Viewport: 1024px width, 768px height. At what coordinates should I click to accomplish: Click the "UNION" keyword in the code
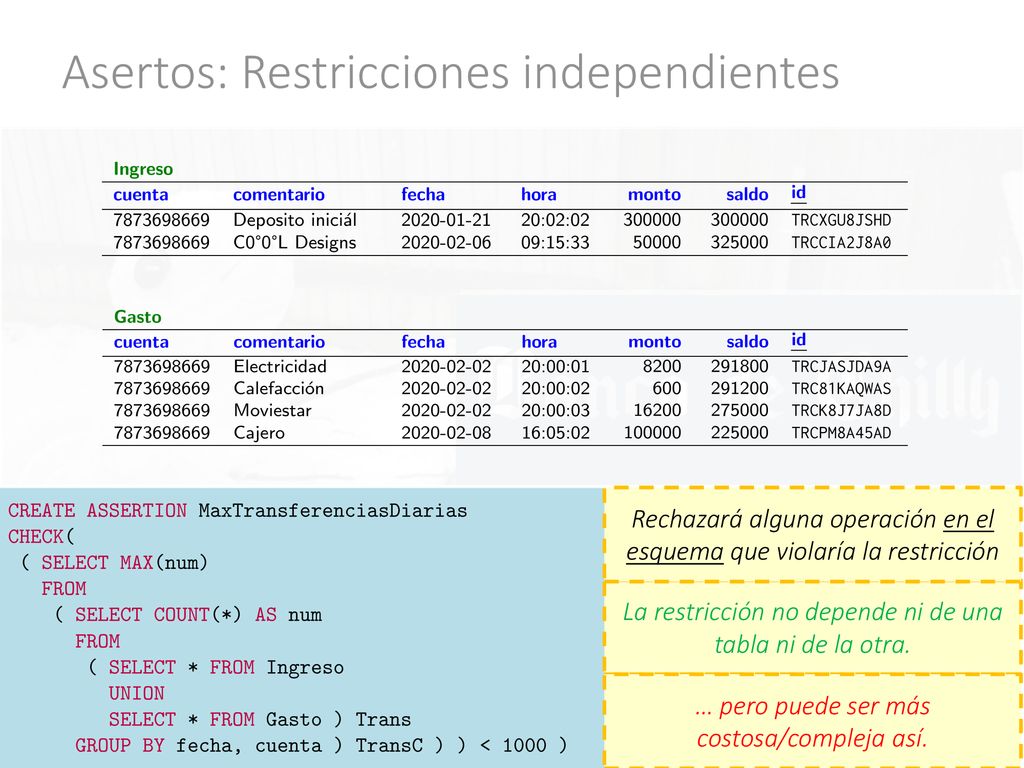click(136, 694)
